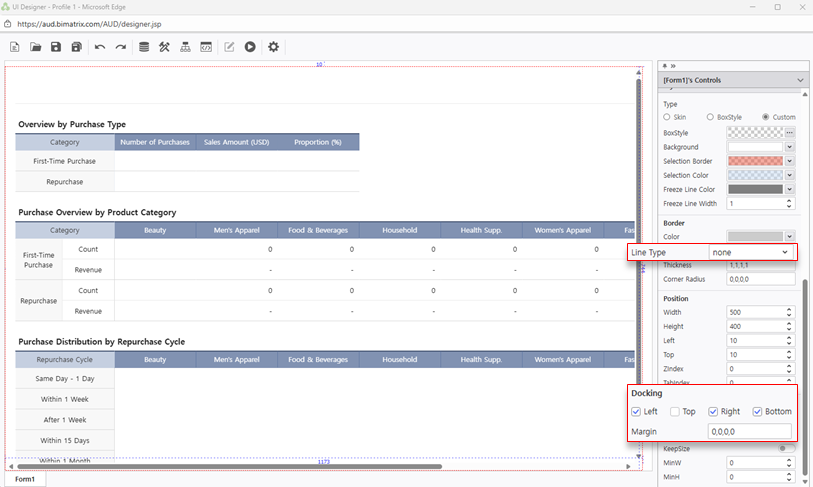
Task: Click the Save icon in the toolbar
Action: tap(56, 47)
